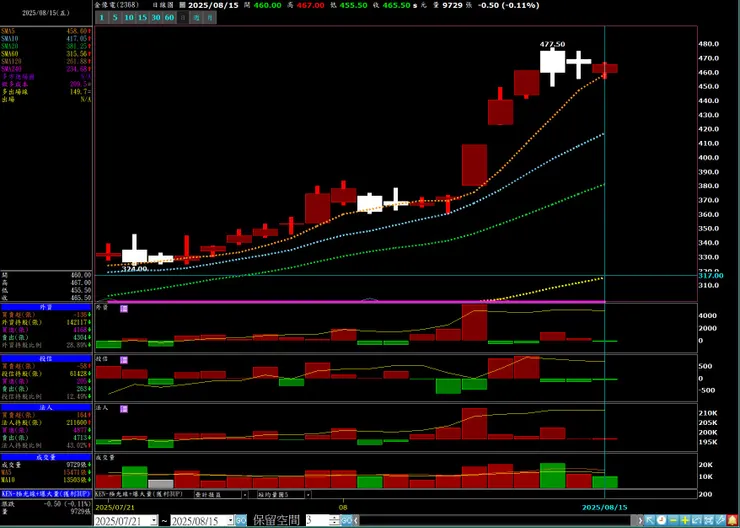Switch to the 60-minute timeframe
740x528 pixels.
169,18
